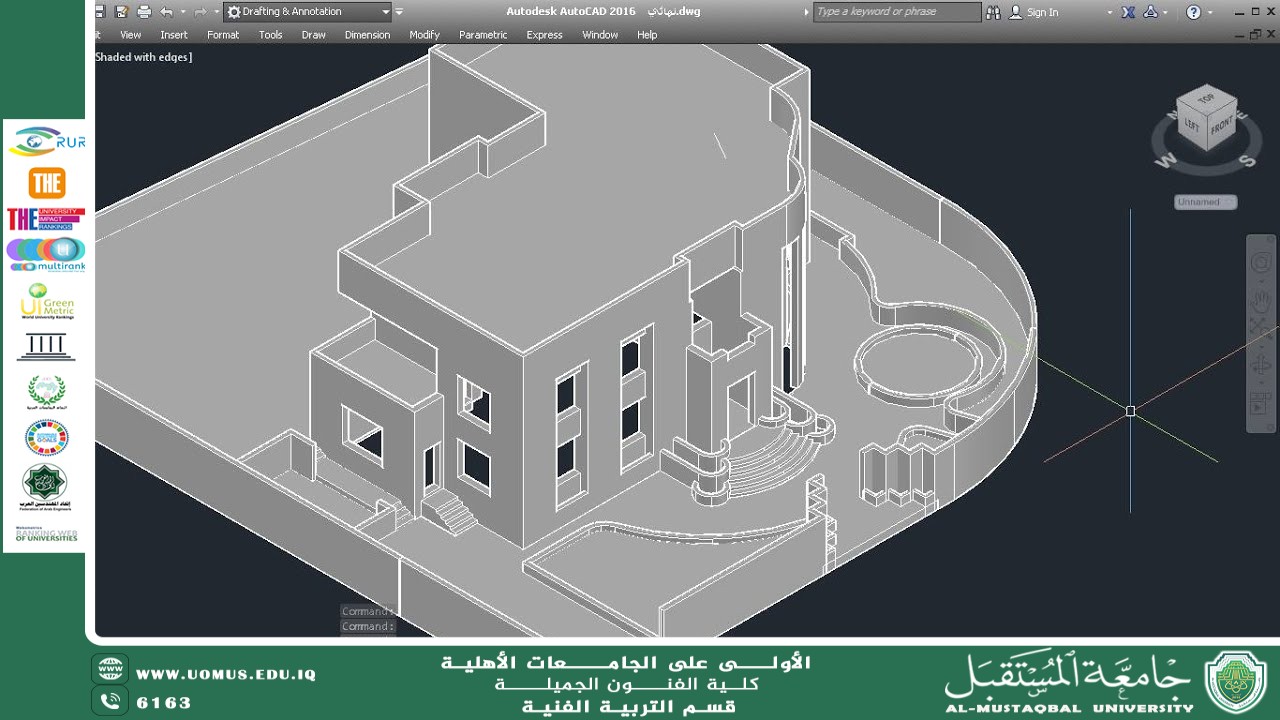Open Autodesk Exchange Apps X icon
This screenshot has height=720, width=1280.
[x=1128, y=12]
